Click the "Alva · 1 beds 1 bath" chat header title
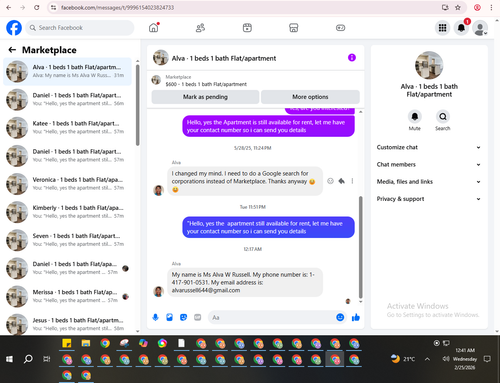 (x=224, y=58)
